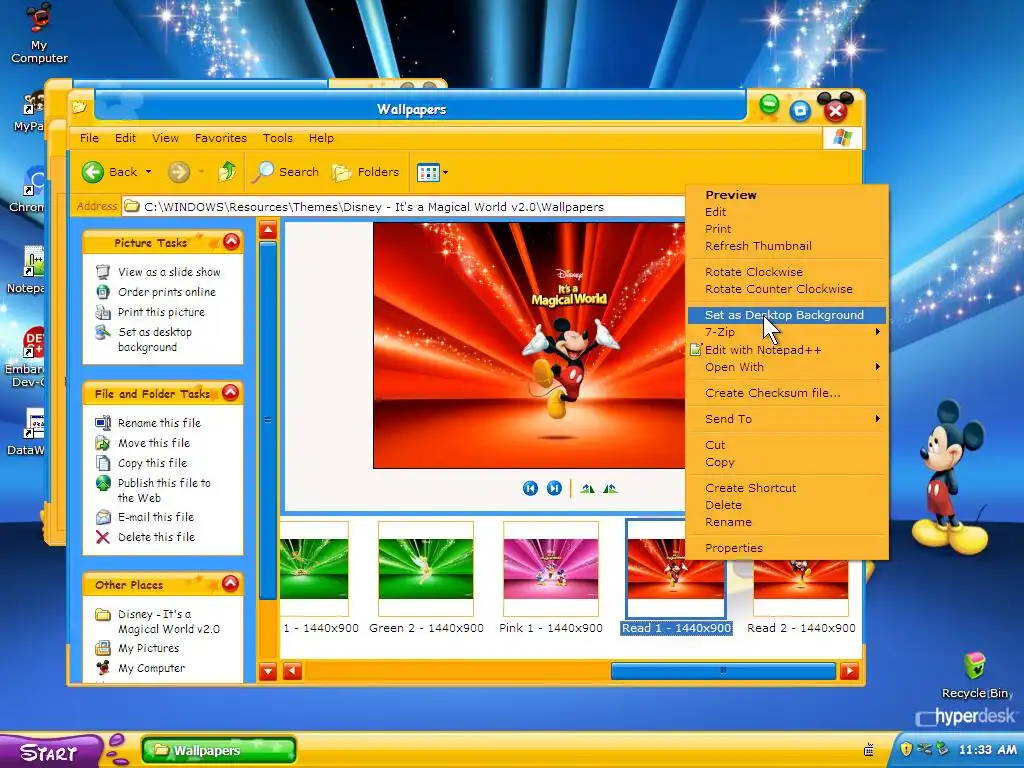Image resolution: width=1024 pixels, height=768 pixels.
Task: Expand the 7-Zip submenu
Action: point(786,332)
